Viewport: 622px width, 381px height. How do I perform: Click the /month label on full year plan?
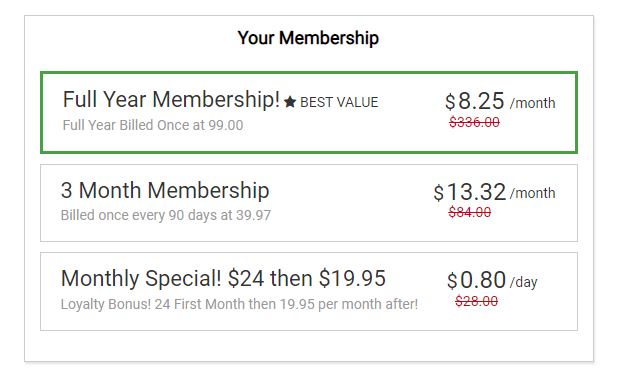(533, 103)
